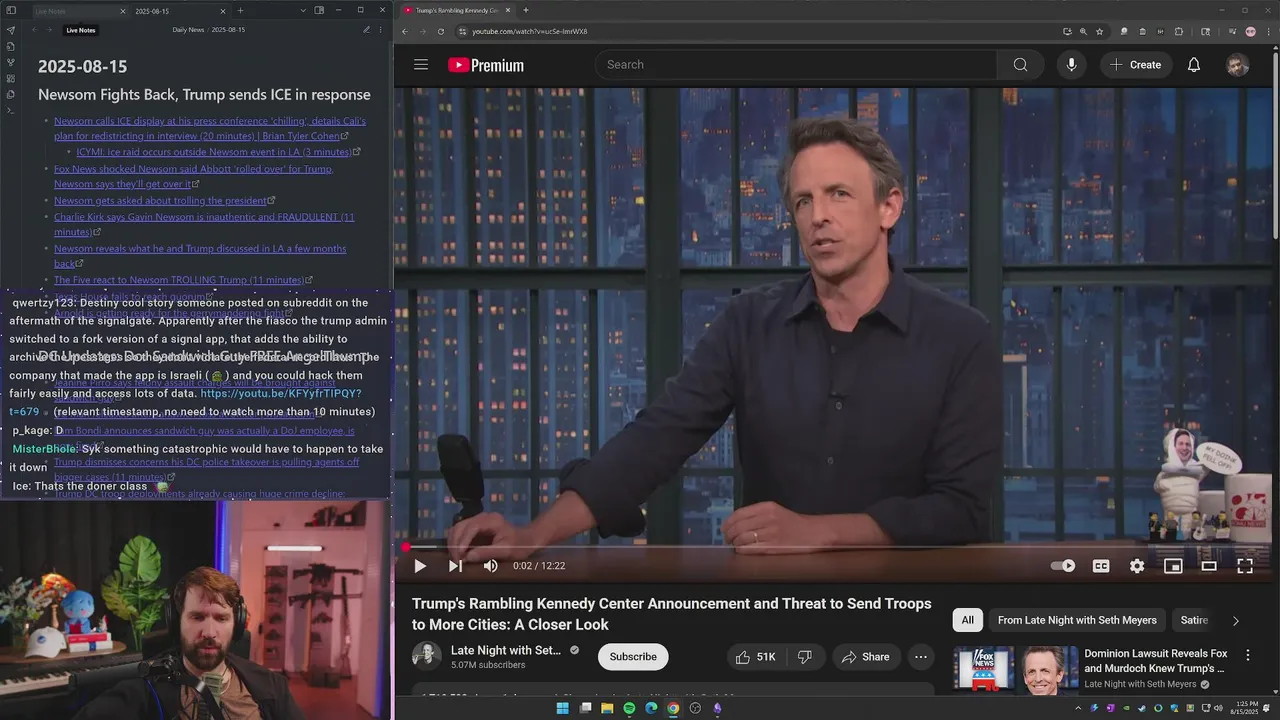Navigate back in the notes app
The height and width of the screenshot is (720, 1280).
pos(34,30)
